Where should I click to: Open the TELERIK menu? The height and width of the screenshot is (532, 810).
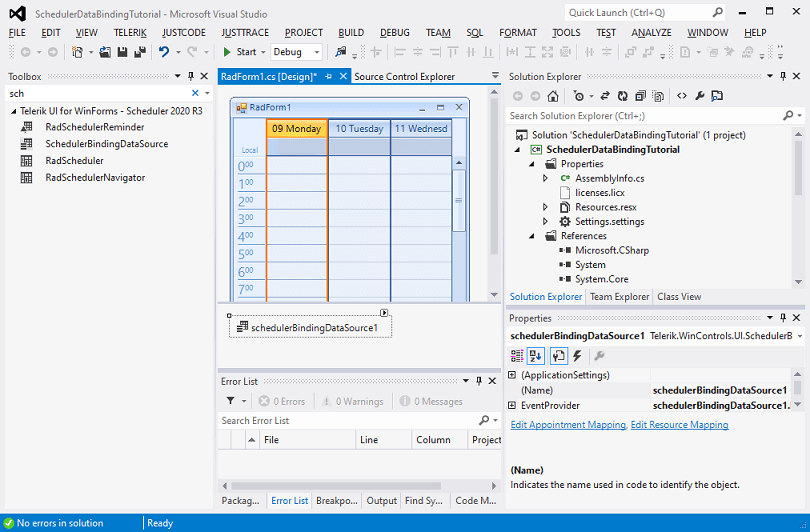coord(130,33)
